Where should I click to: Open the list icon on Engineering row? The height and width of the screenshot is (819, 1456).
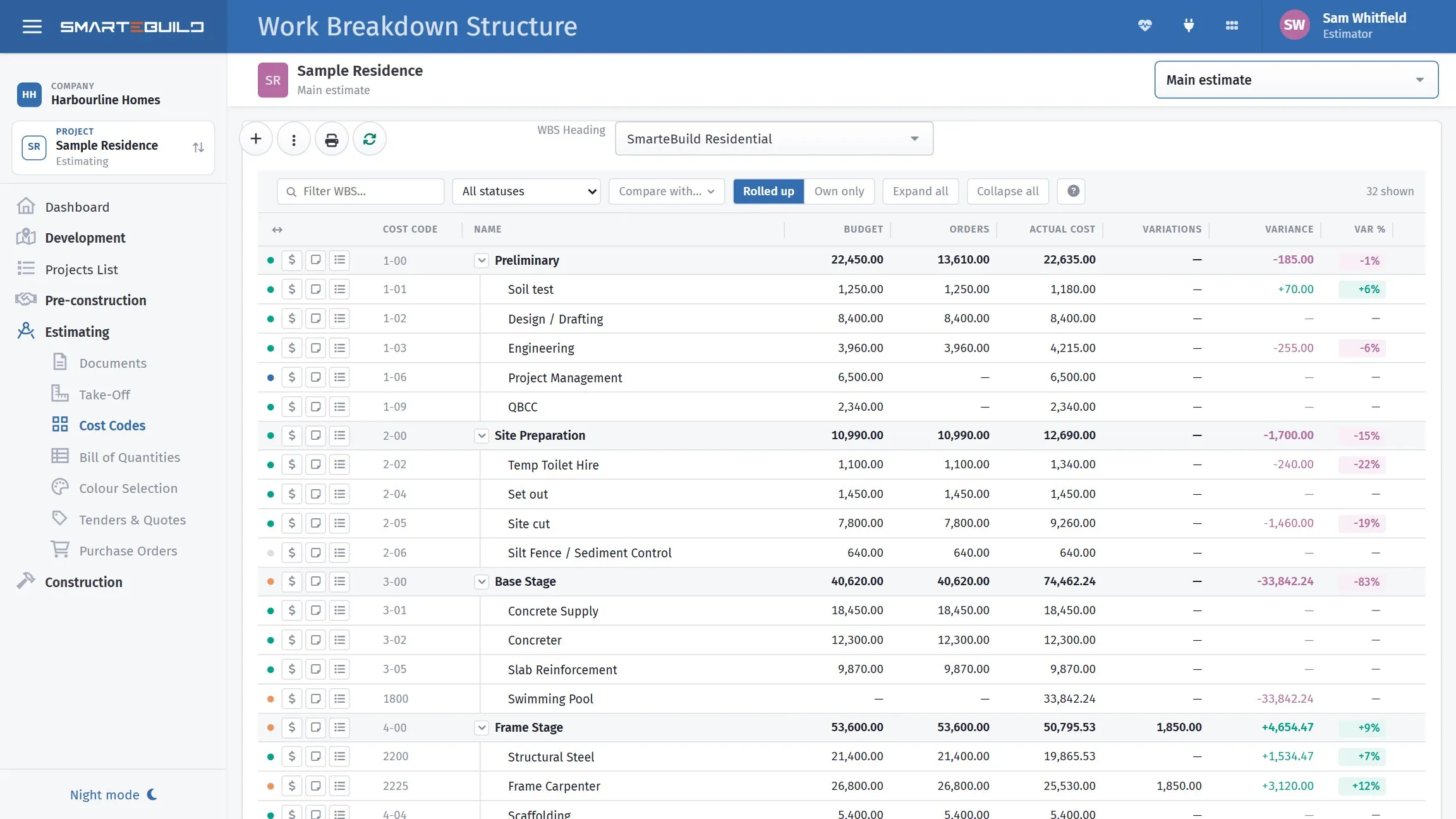tap(339, 348)
